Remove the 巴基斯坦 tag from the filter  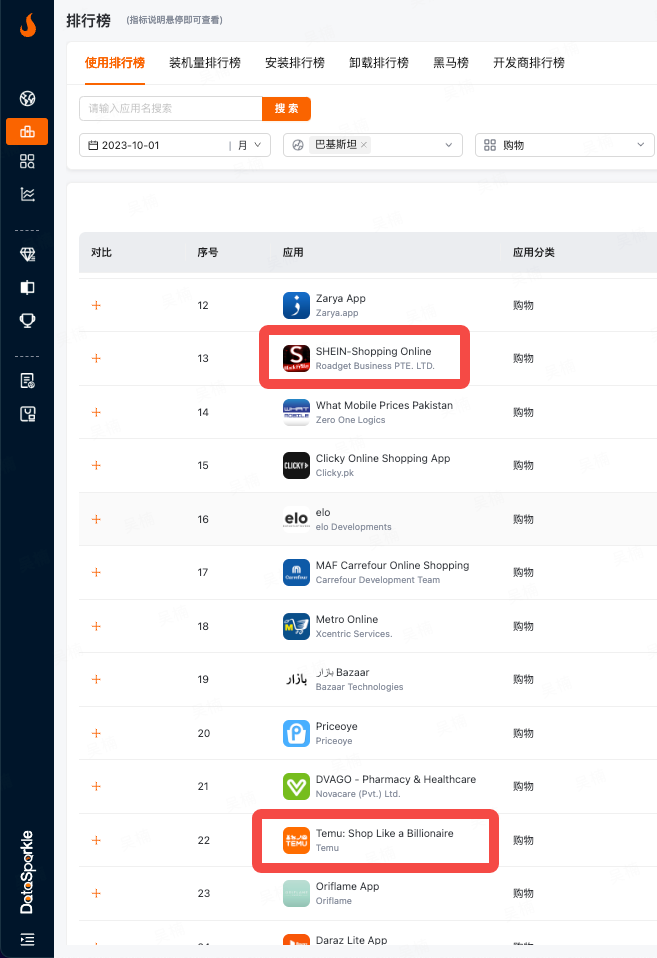pos(364,145)
